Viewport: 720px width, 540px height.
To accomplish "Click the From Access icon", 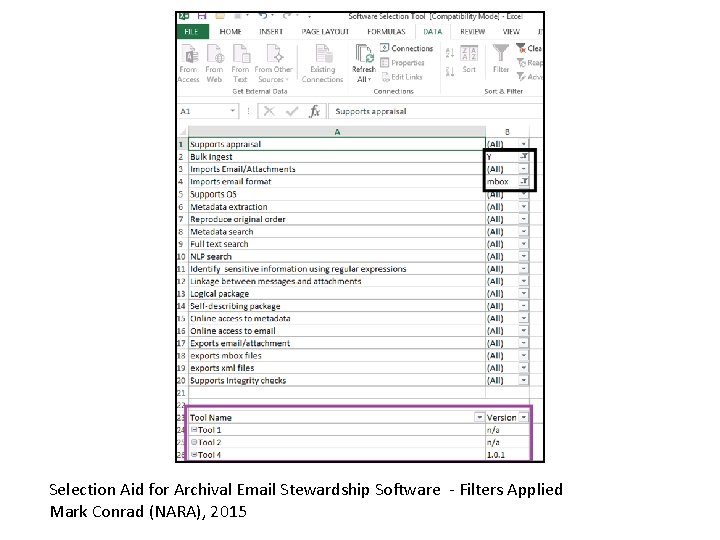I will [189, 63].
